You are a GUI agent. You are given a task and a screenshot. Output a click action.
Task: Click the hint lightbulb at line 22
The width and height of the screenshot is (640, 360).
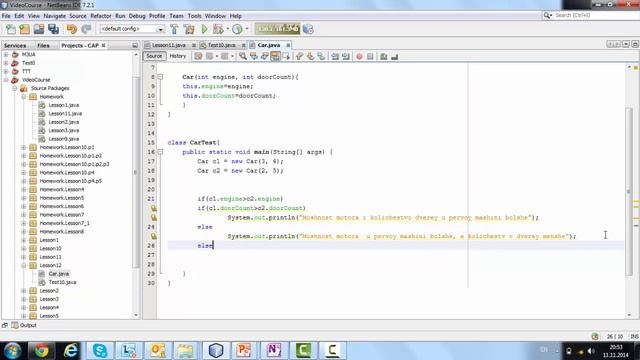point(153,208)
